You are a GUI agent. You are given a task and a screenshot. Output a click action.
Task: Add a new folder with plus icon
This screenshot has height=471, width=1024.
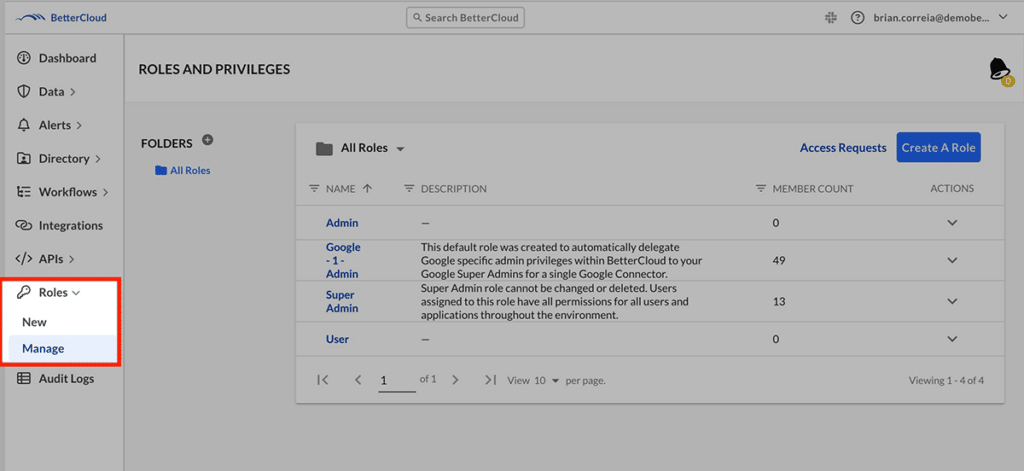(208, 139)
